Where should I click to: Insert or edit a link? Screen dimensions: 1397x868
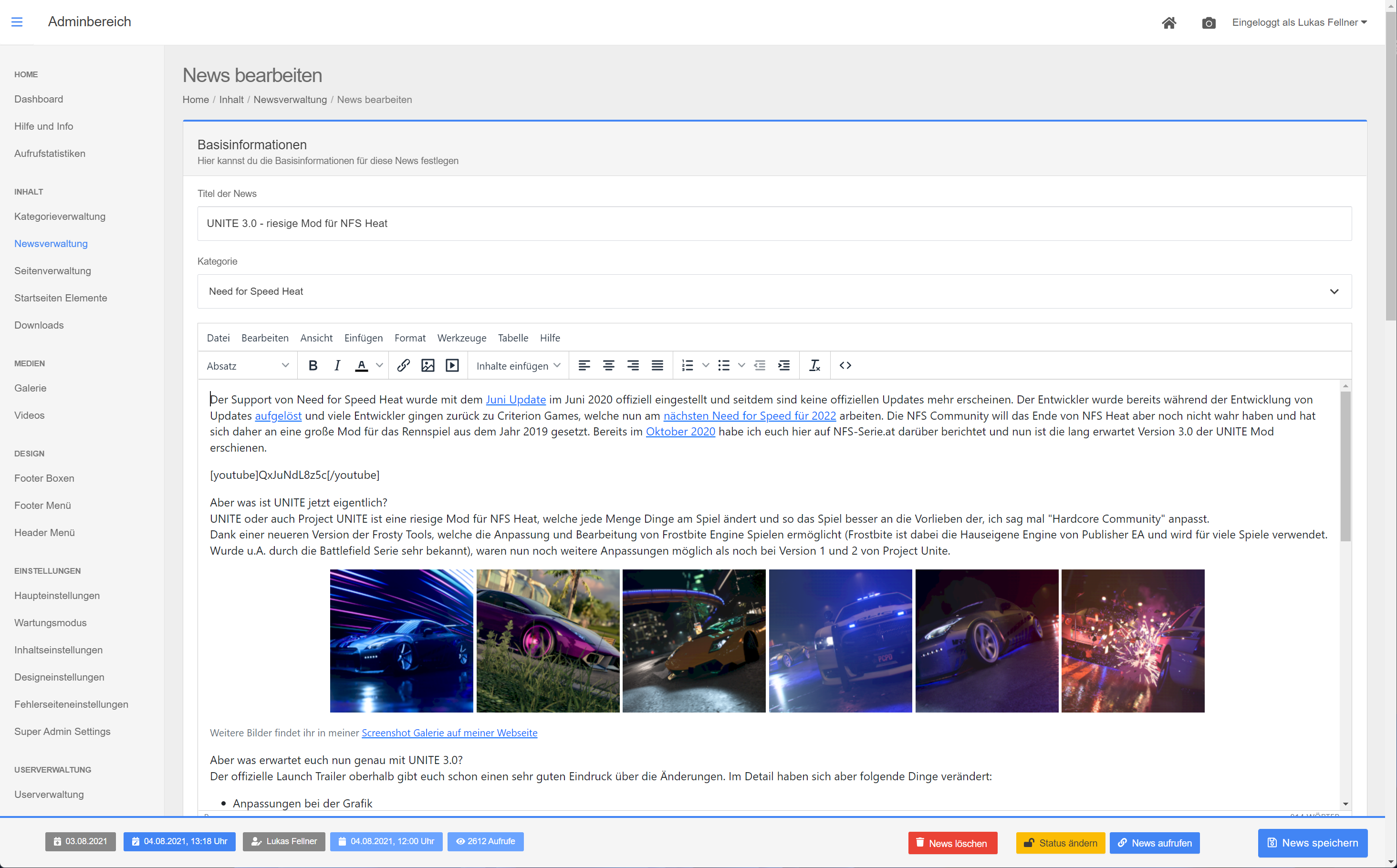[x=403, y=366]
